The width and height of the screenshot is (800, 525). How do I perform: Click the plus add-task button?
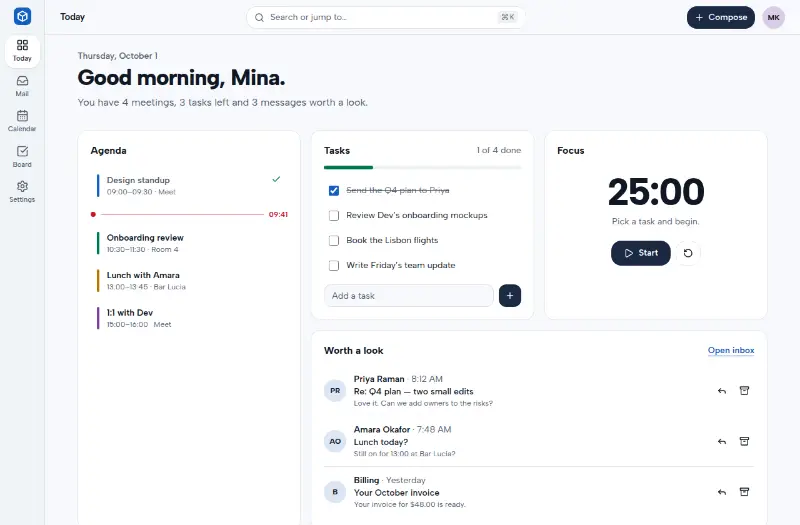pos(510,296)
